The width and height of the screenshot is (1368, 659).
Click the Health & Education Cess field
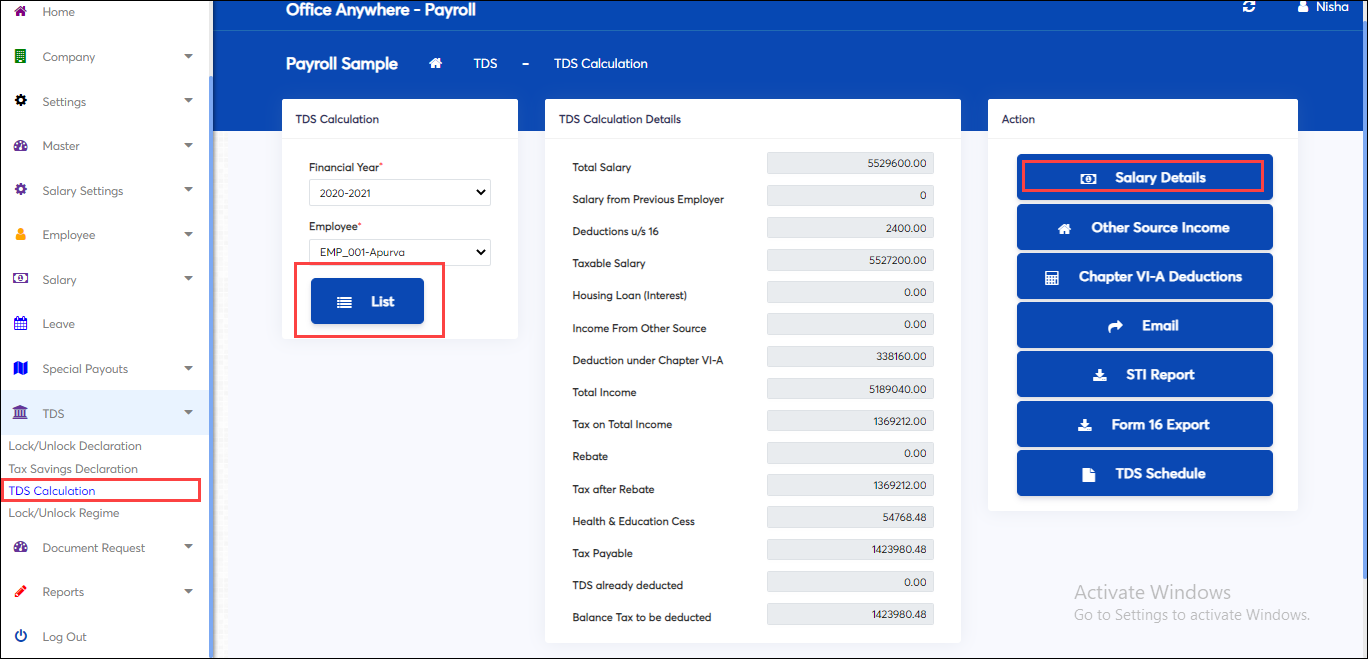850,517
